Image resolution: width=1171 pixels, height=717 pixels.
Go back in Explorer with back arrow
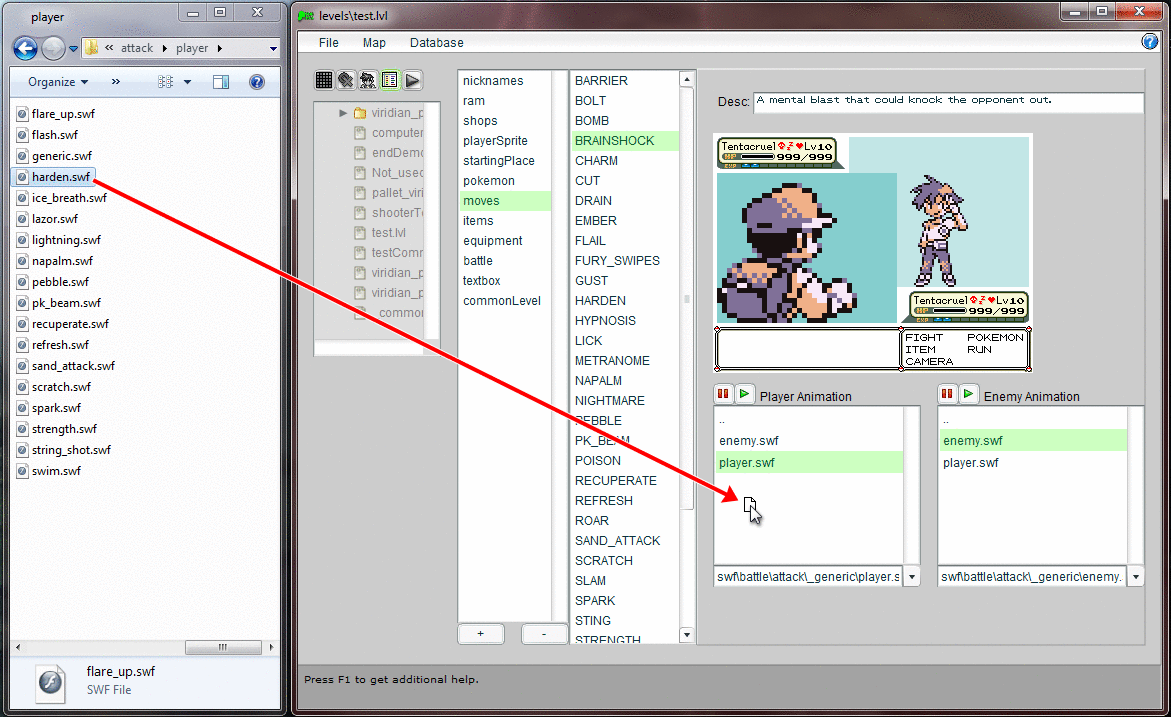coord(25,48)
